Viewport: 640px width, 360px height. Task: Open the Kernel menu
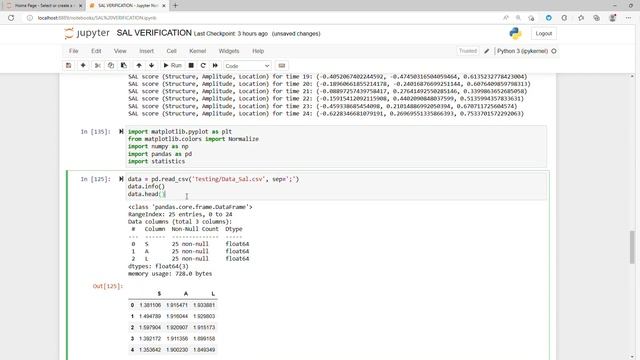pyautogui.click(x=198, y=51)
